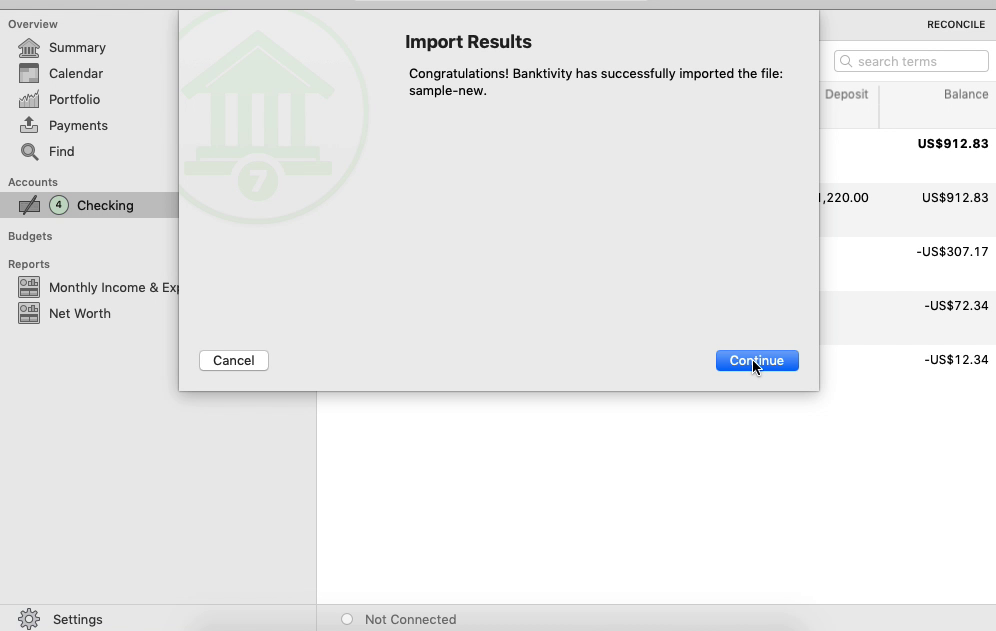Click the Not Connected status indicator circle
Image resolution: width=996 pixels, height=631 pixels.
(347, 619)
